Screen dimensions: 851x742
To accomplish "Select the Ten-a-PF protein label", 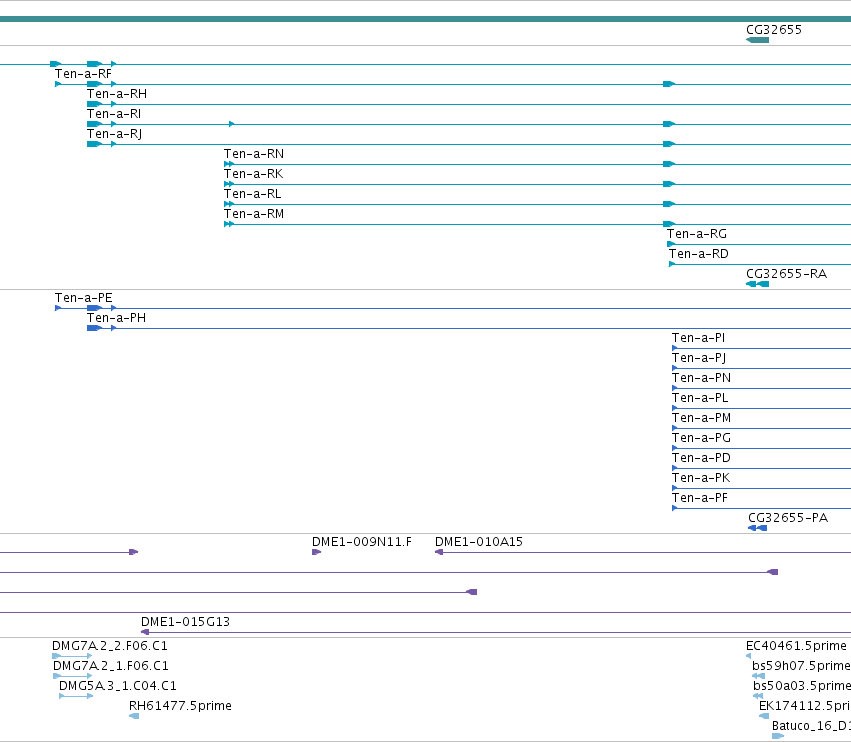I will click(x=700, y=498).
